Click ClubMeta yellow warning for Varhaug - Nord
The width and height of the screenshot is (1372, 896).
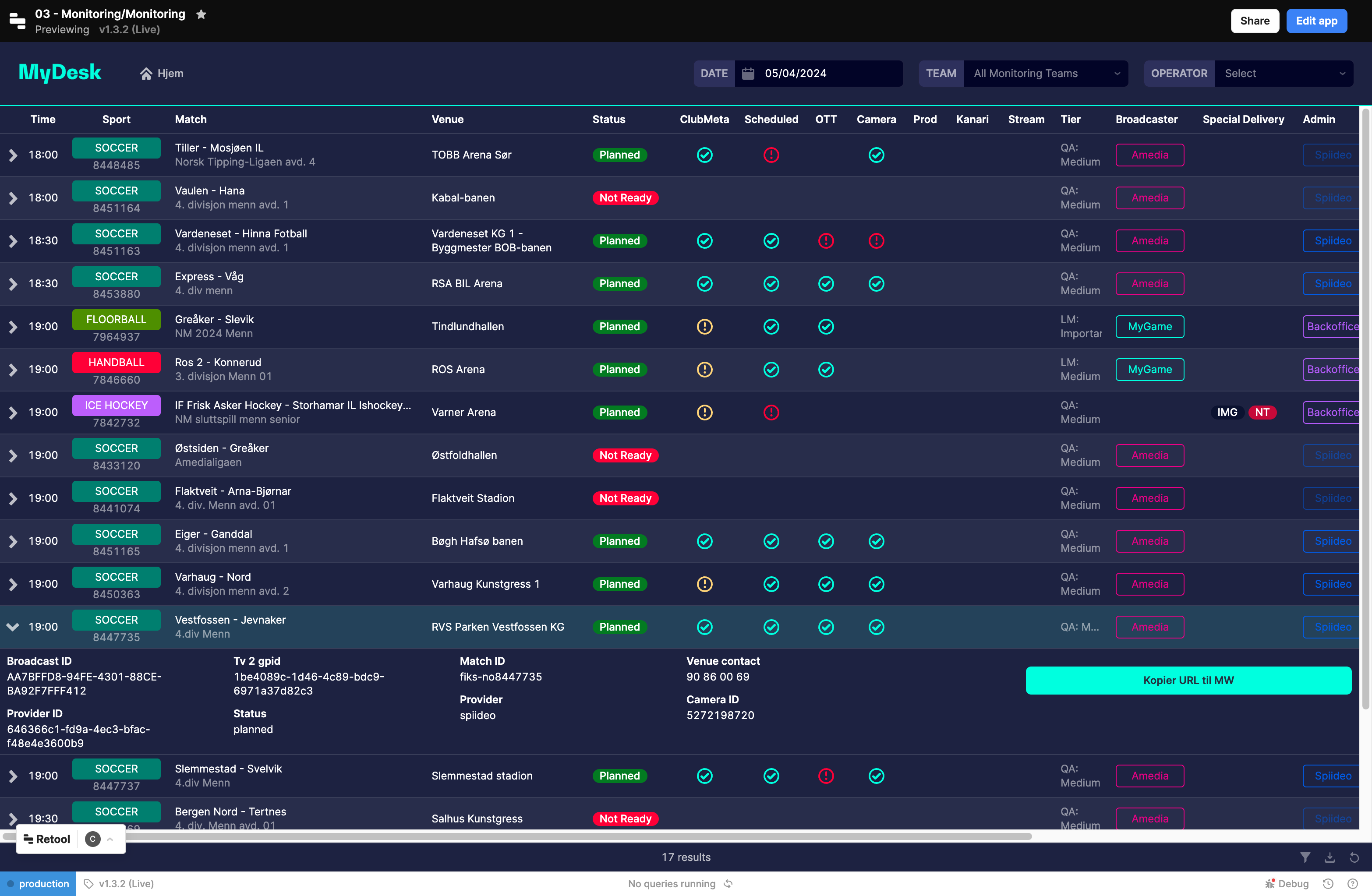(x=704, y=584)
